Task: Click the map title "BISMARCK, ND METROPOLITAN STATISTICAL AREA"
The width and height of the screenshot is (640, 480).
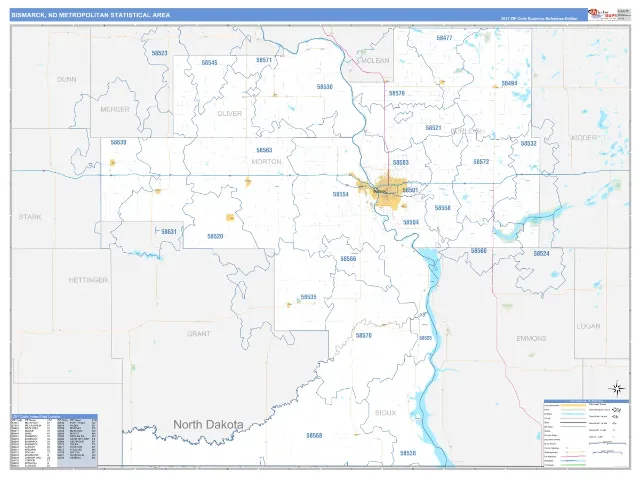Action: [x=91, y=15]
